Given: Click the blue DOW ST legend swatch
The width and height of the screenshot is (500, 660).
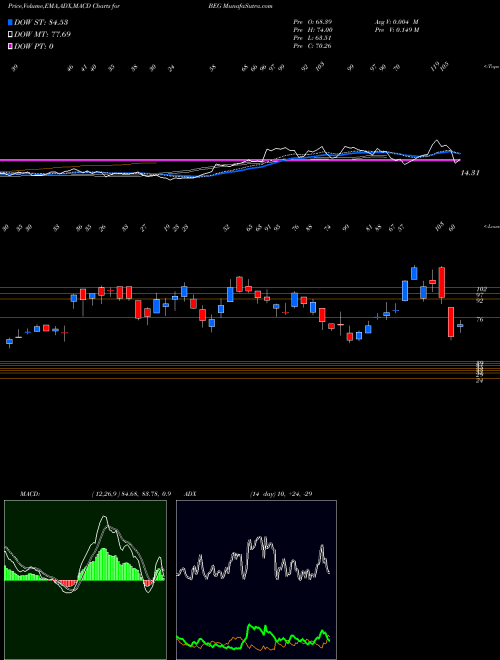Looking at the screenshot, I should (x=11, y=22).
